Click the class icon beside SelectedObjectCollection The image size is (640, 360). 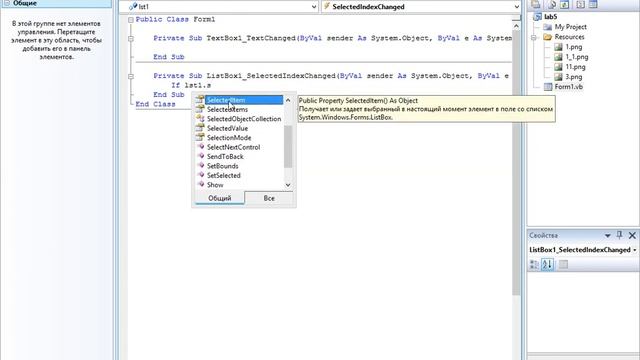point(200,118)
